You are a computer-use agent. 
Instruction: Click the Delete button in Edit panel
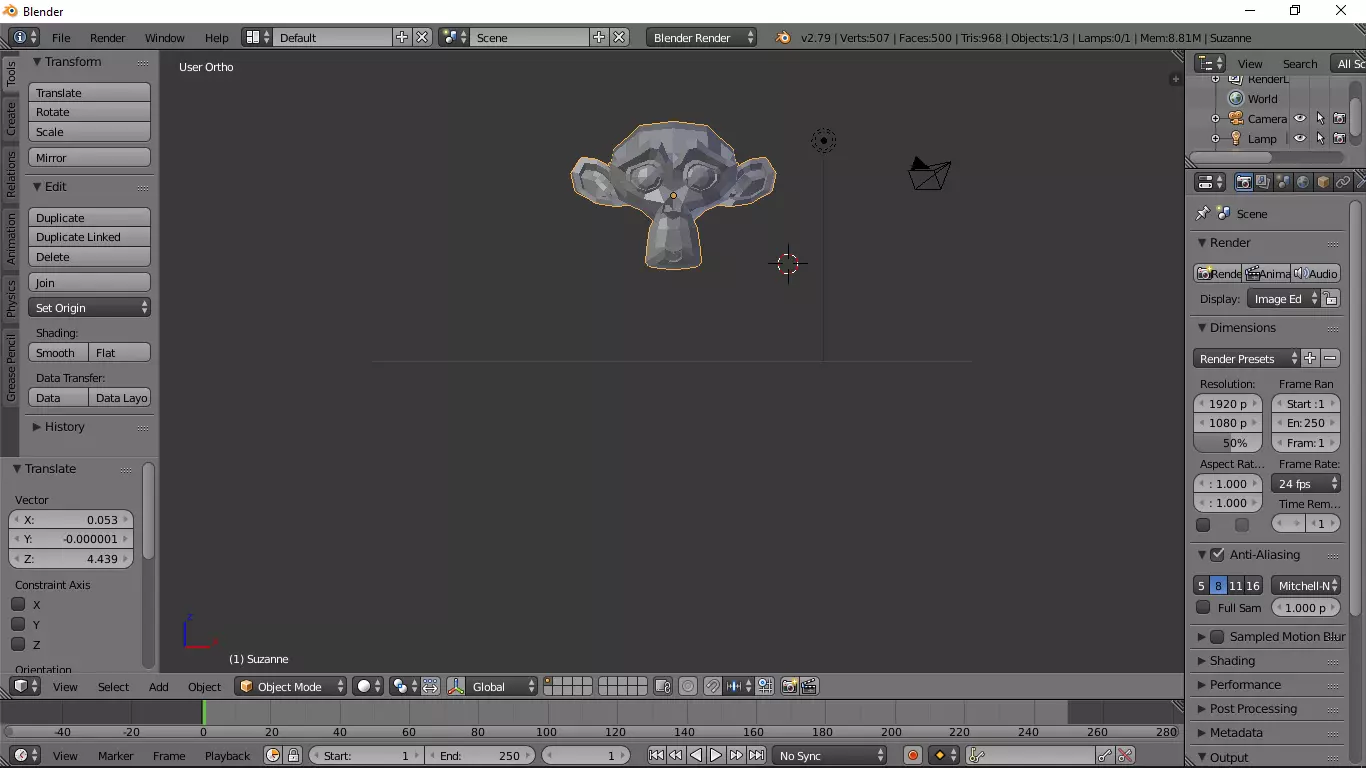(89, 257)
